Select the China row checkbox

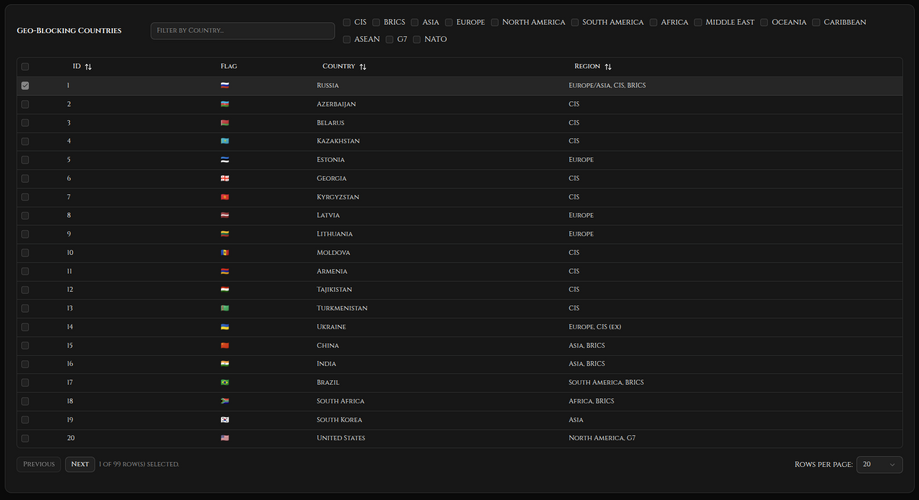[25, 345]
